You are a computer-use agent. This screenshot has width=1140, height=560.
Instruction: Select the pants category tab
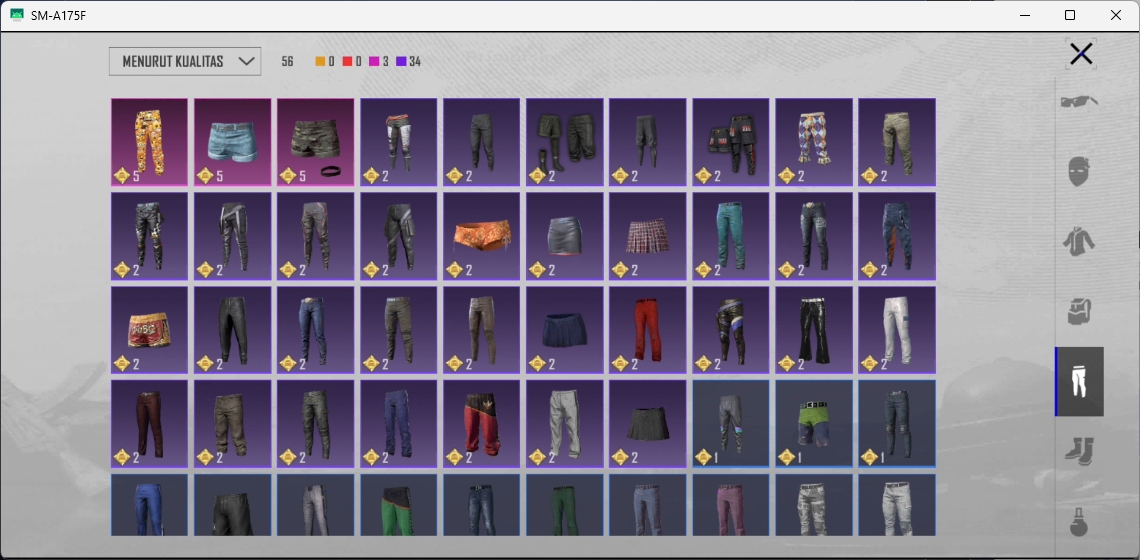pyautogui.click(x=1080, y=381)
